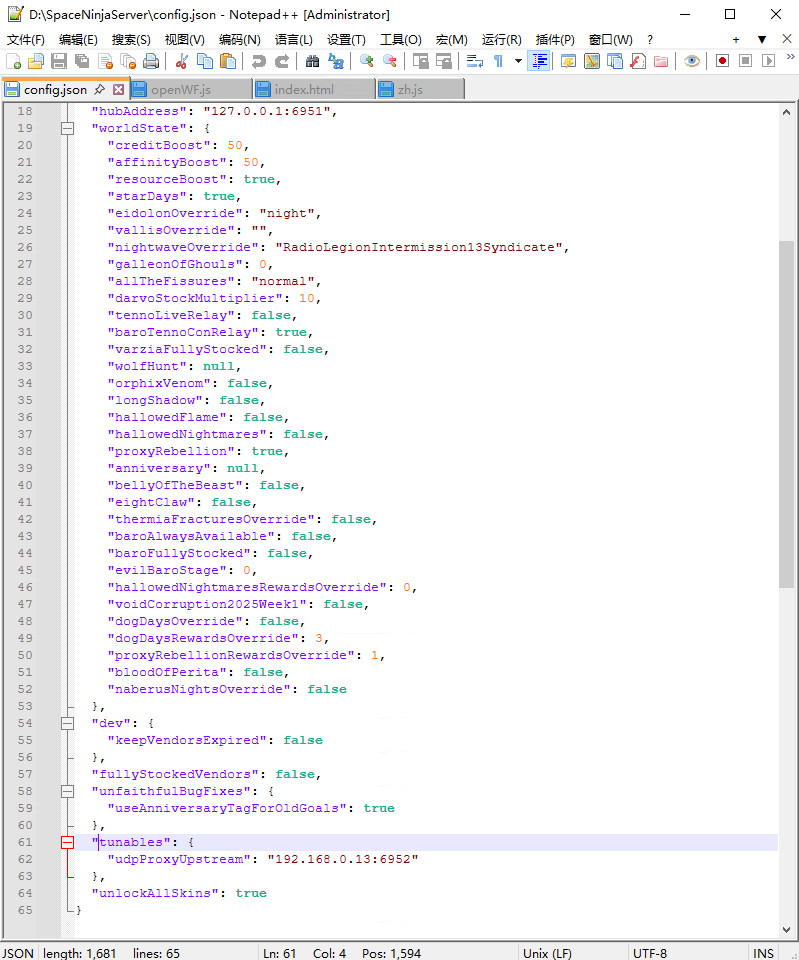Click the Print icon in toolbar

coord(150,61)
